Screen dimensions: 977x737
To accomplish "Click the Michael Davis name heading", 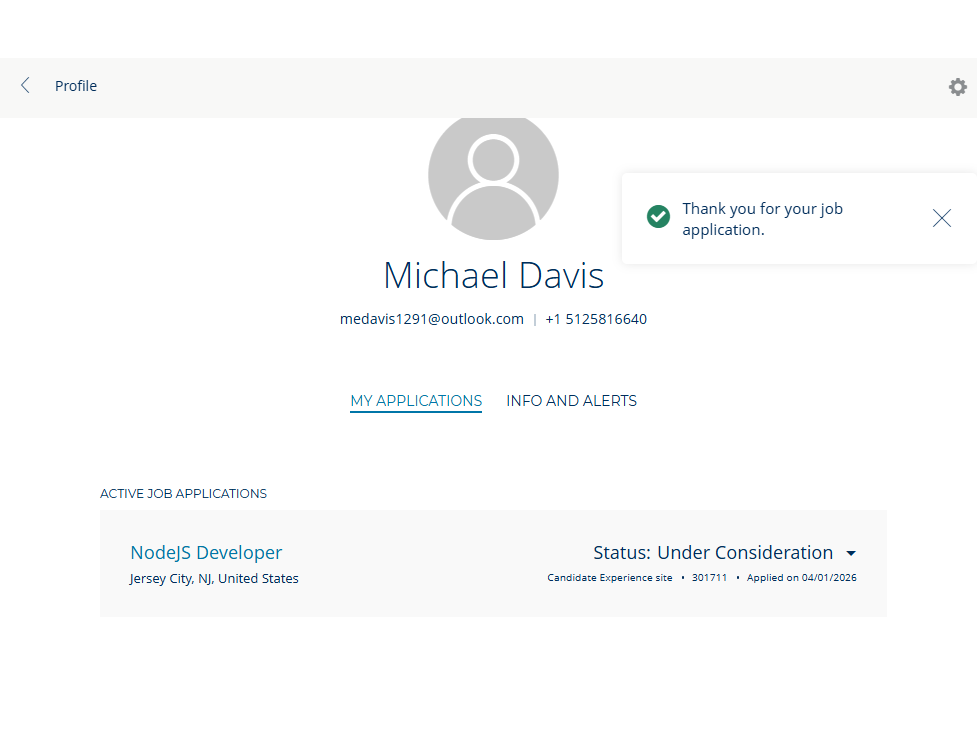I will click(493, 275).
